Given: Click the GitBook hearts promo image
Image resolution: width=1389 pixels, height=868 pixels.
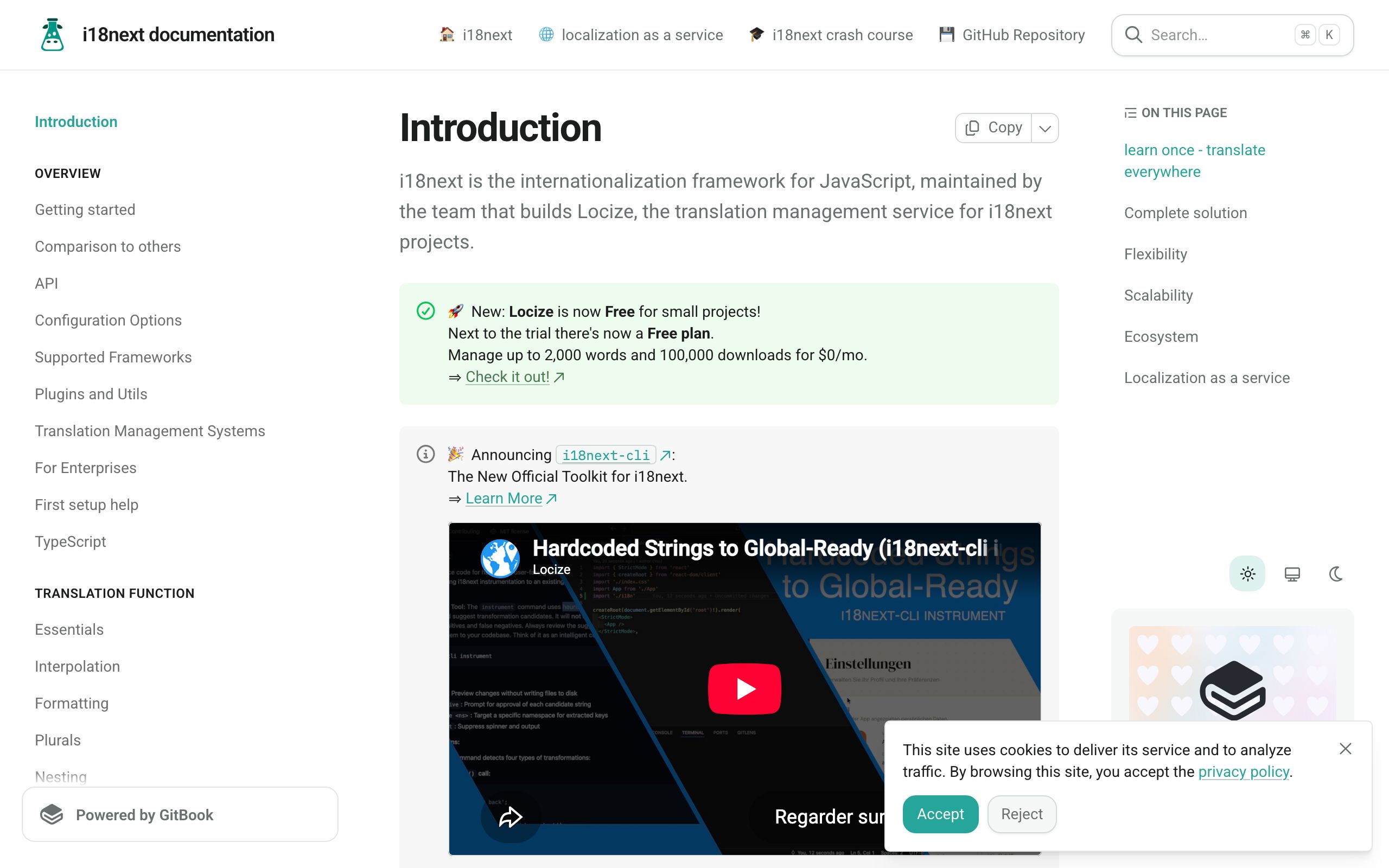Looking at the screenshot, I should coord(1232,673).
